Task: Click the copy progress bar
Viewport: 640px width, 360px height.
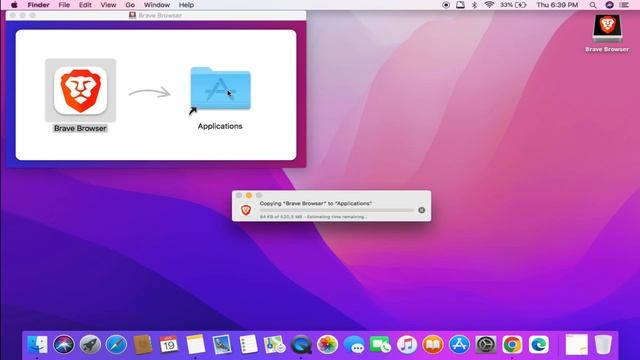Action: (x=337, y=210)
